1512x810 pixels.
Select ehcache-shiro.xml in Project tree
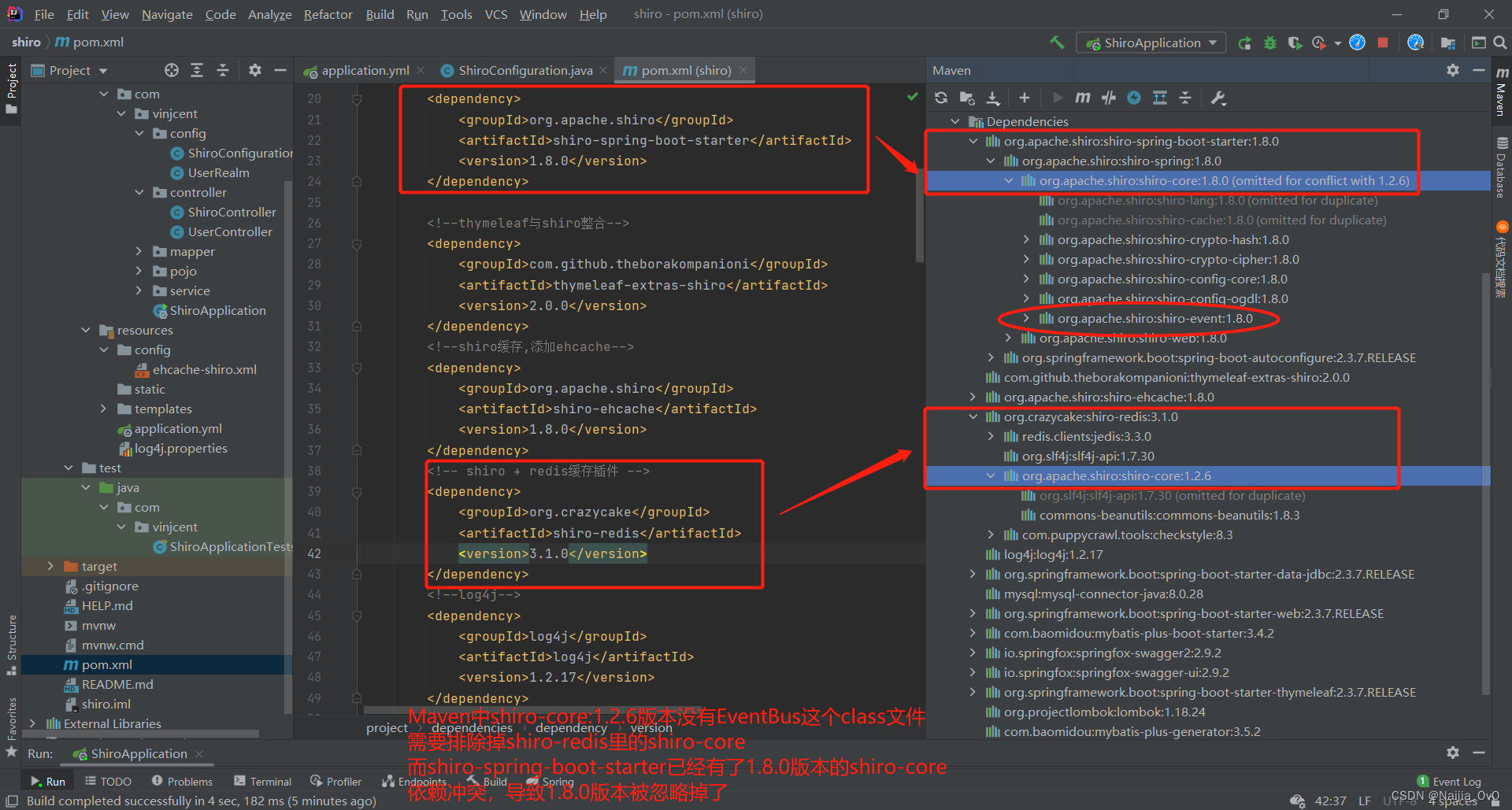pos(196,370)
